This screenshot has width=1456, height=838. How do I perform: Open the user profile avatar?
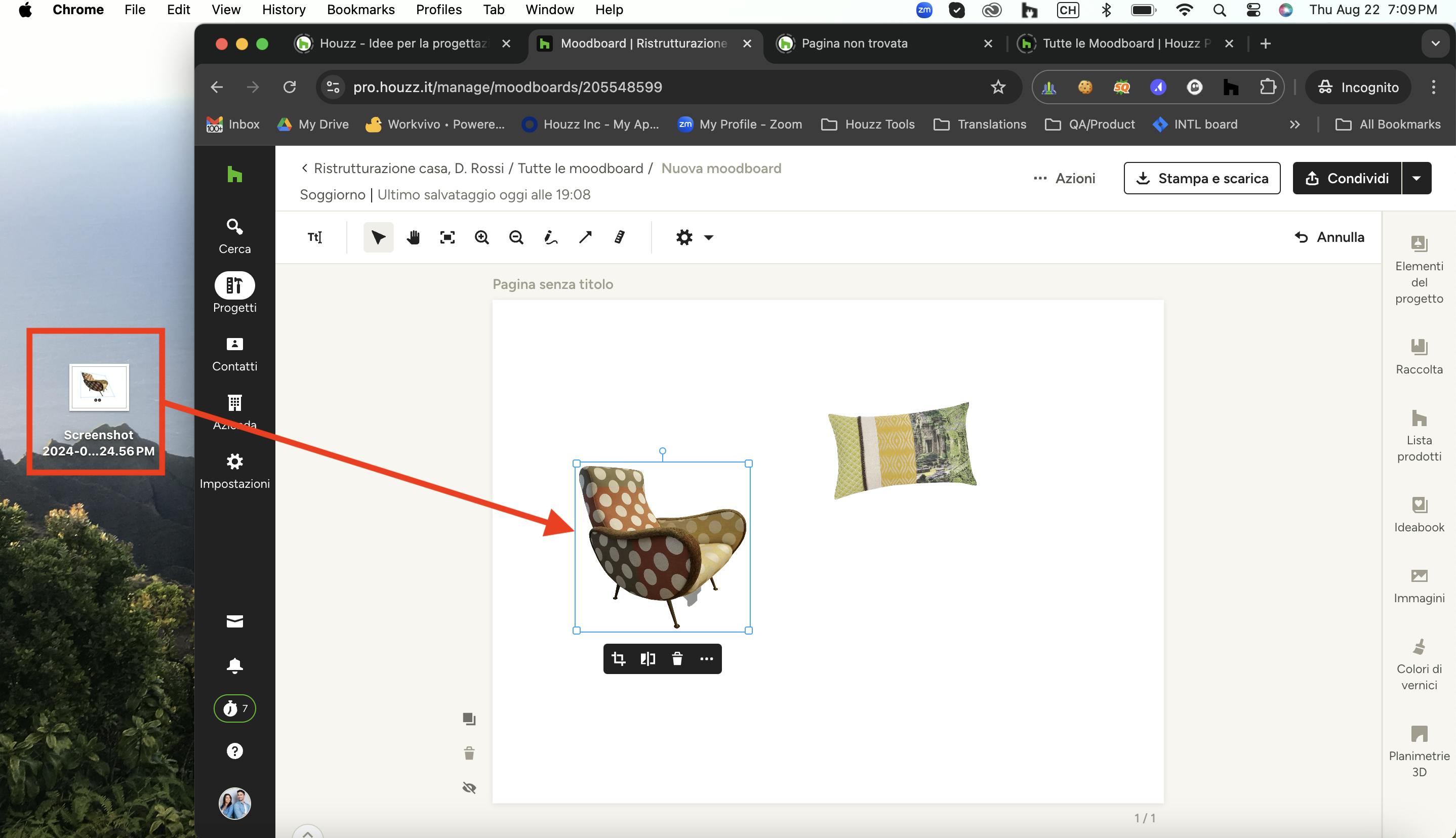[234, 804]
